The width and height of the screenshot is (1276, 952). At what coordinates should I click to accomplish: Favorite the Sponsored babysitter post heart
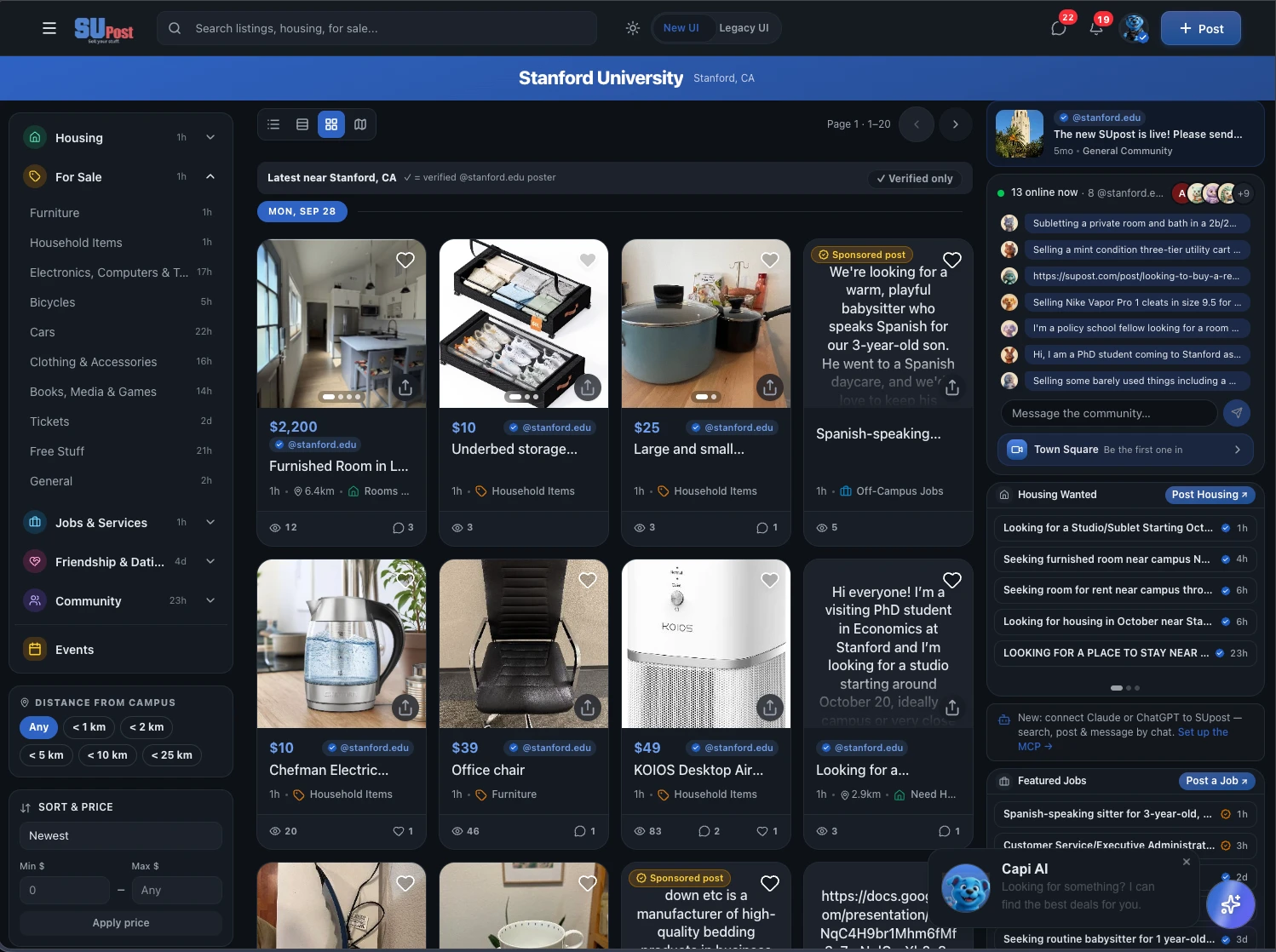click(x=952, y=261)
